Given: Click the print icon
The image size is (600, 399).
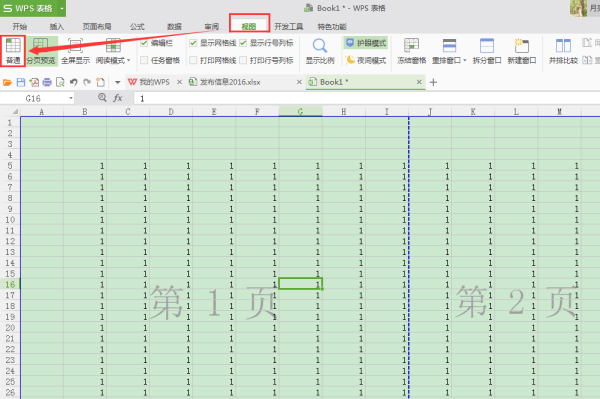Looking at the screenshot, I should click(x=47, y=82).
